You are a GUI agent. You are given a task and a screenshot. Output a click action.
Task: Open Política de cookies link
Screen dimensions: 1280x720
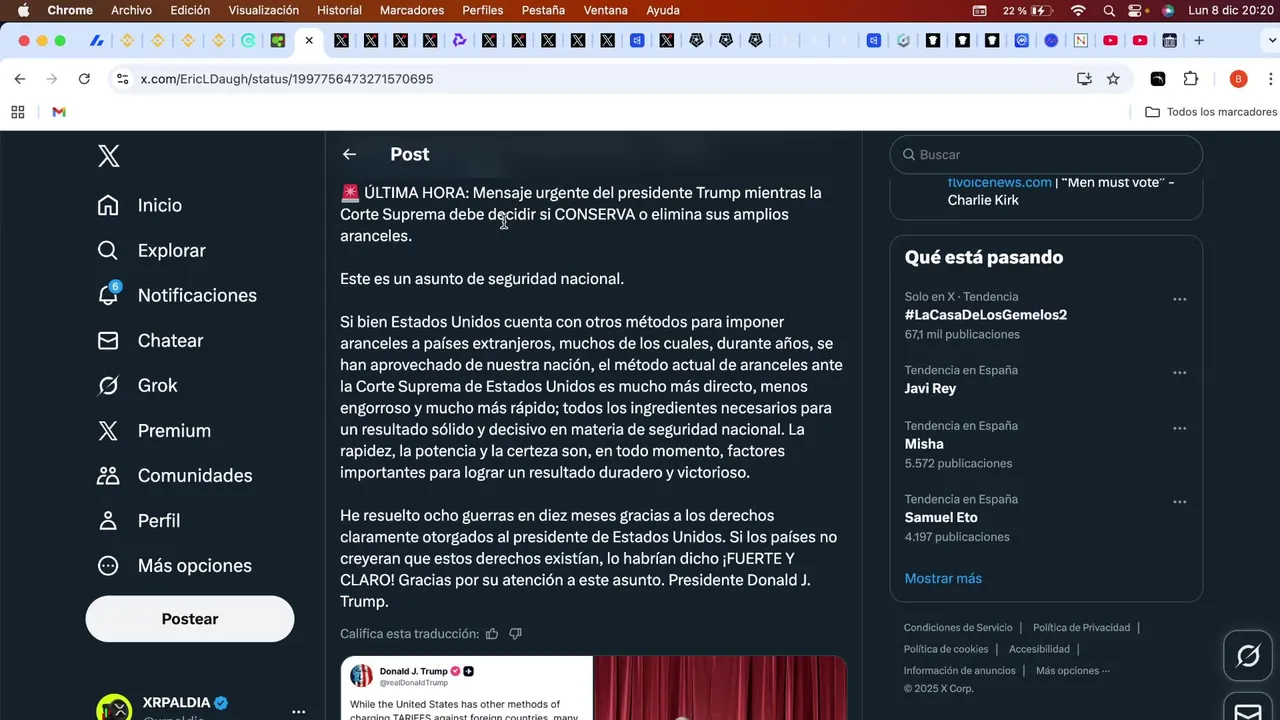(946, 649)
